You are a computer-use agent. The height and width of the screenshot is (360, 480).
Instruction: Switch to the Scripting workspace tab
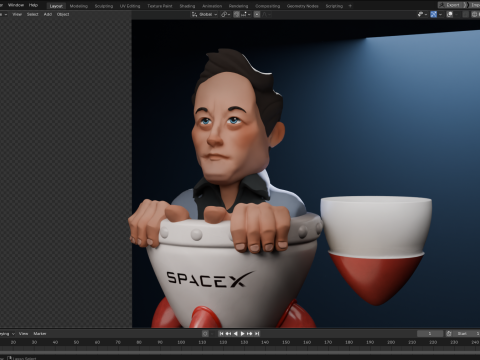(334, 6)
